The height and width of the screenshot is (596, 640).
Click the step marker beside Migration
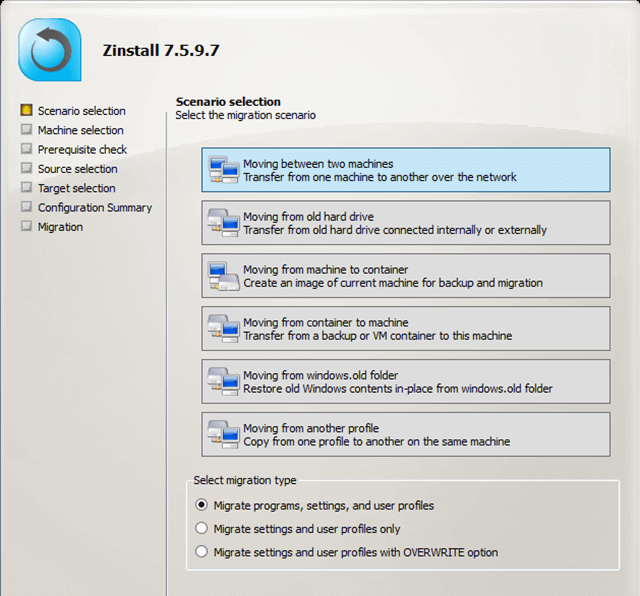coord(26,226)
